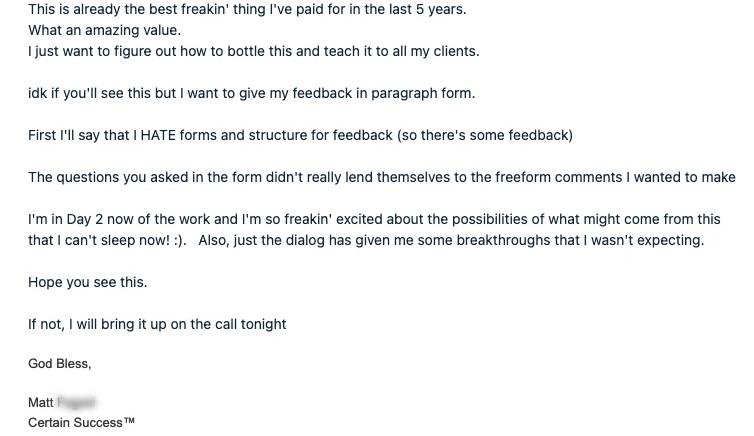Click the 'Certain Success™' signature line
The image size is (754, 436).
[x=81, y=423]
